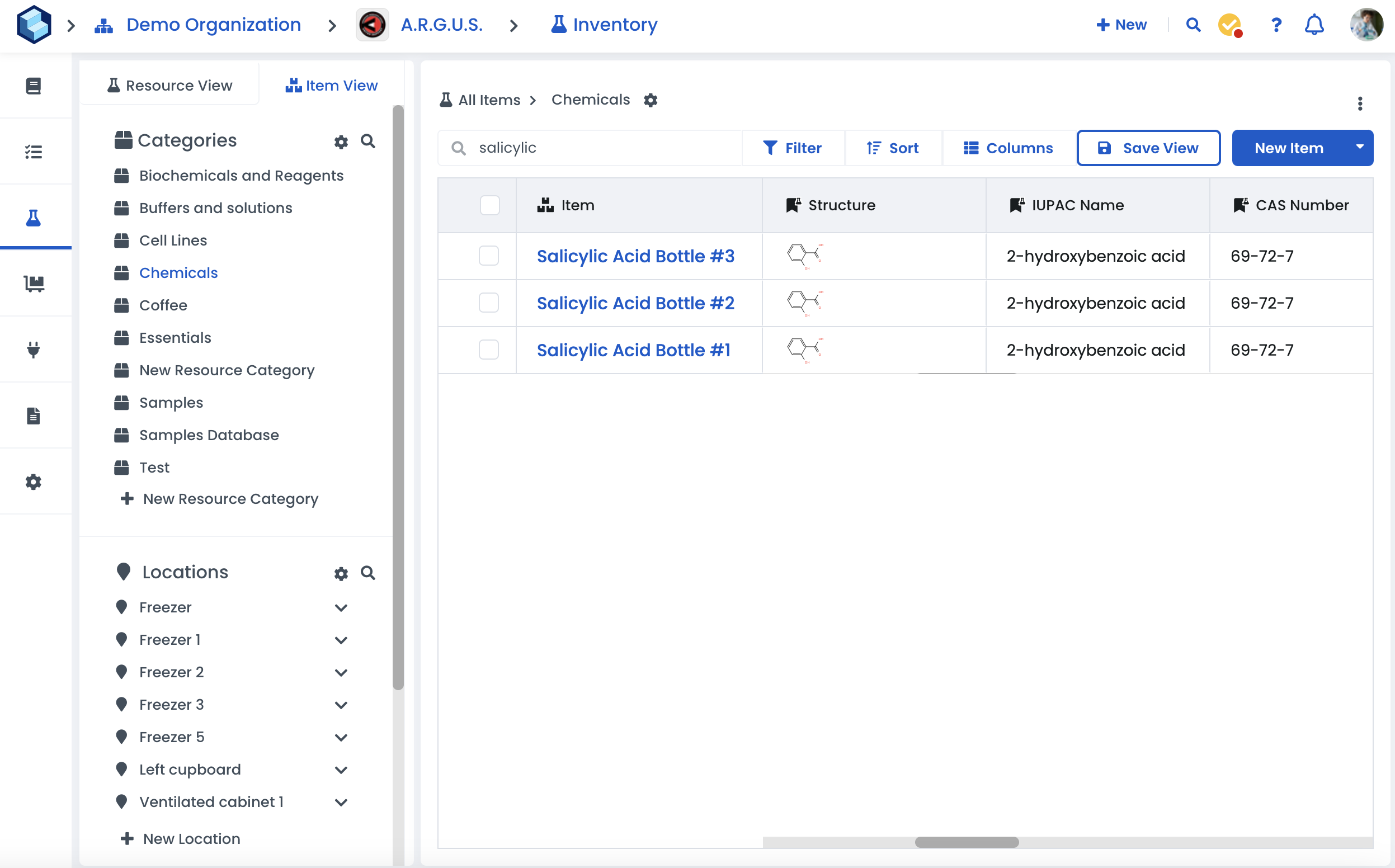Click the Categories settings gear
The image size is (1395, 868).
(341, 142)
